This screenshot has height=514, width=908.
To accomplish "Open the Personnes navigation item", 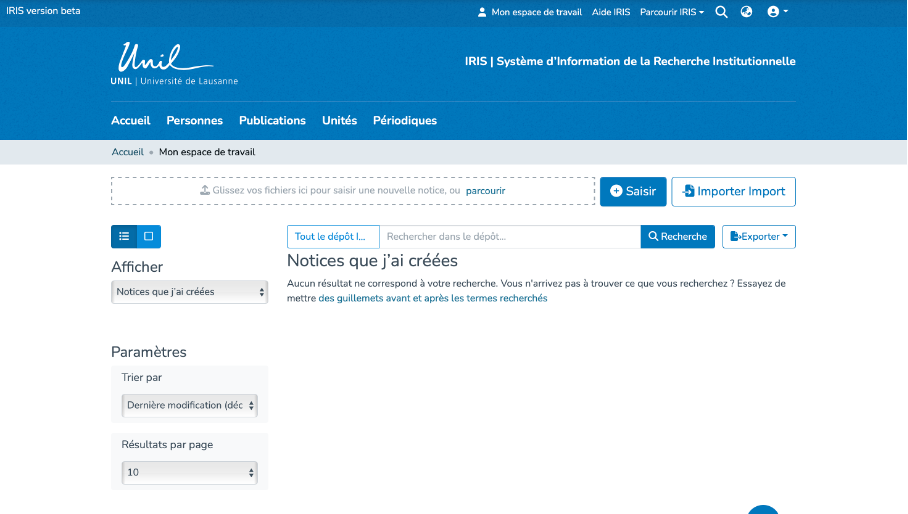I will (194, 120).
